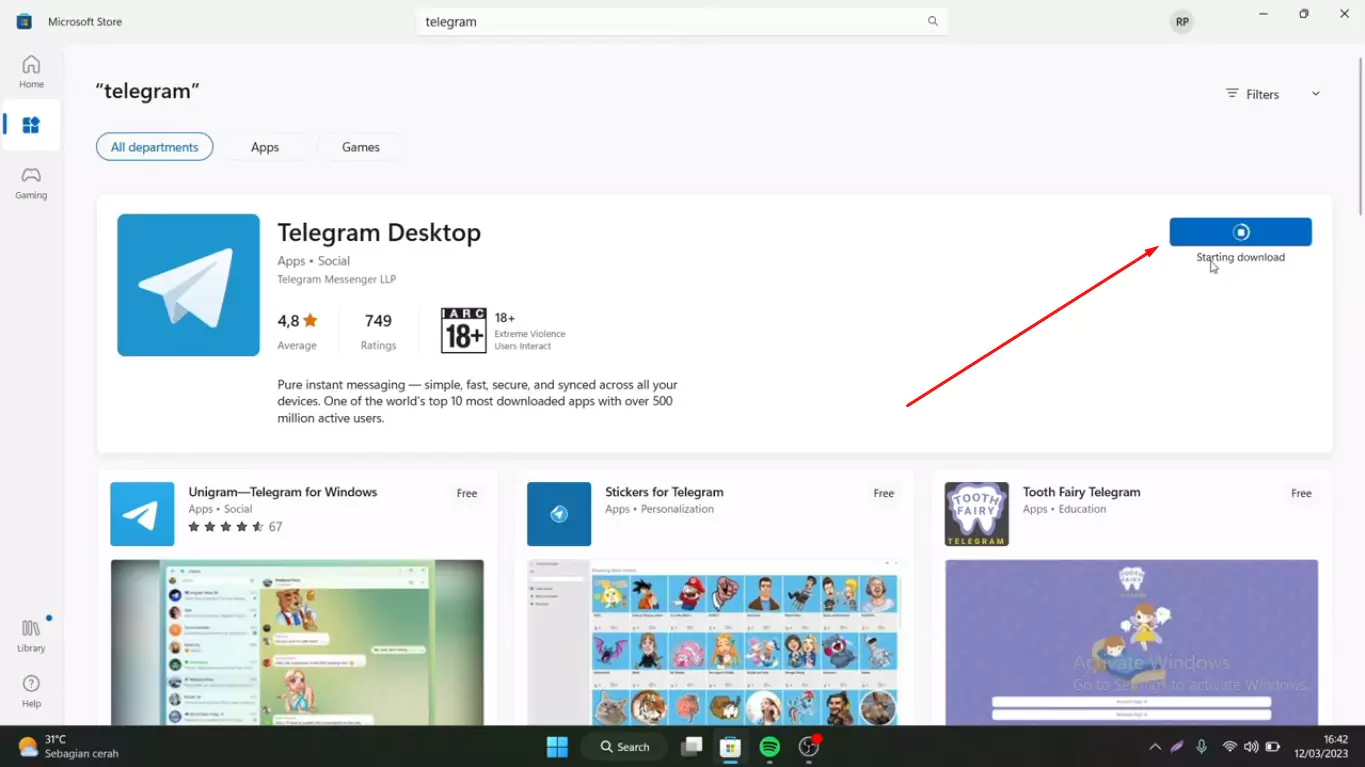This screenshot has height=767, width=1365.
Task: Open the Tooth Fairy Telegram app icon
Action: (976, 514)
